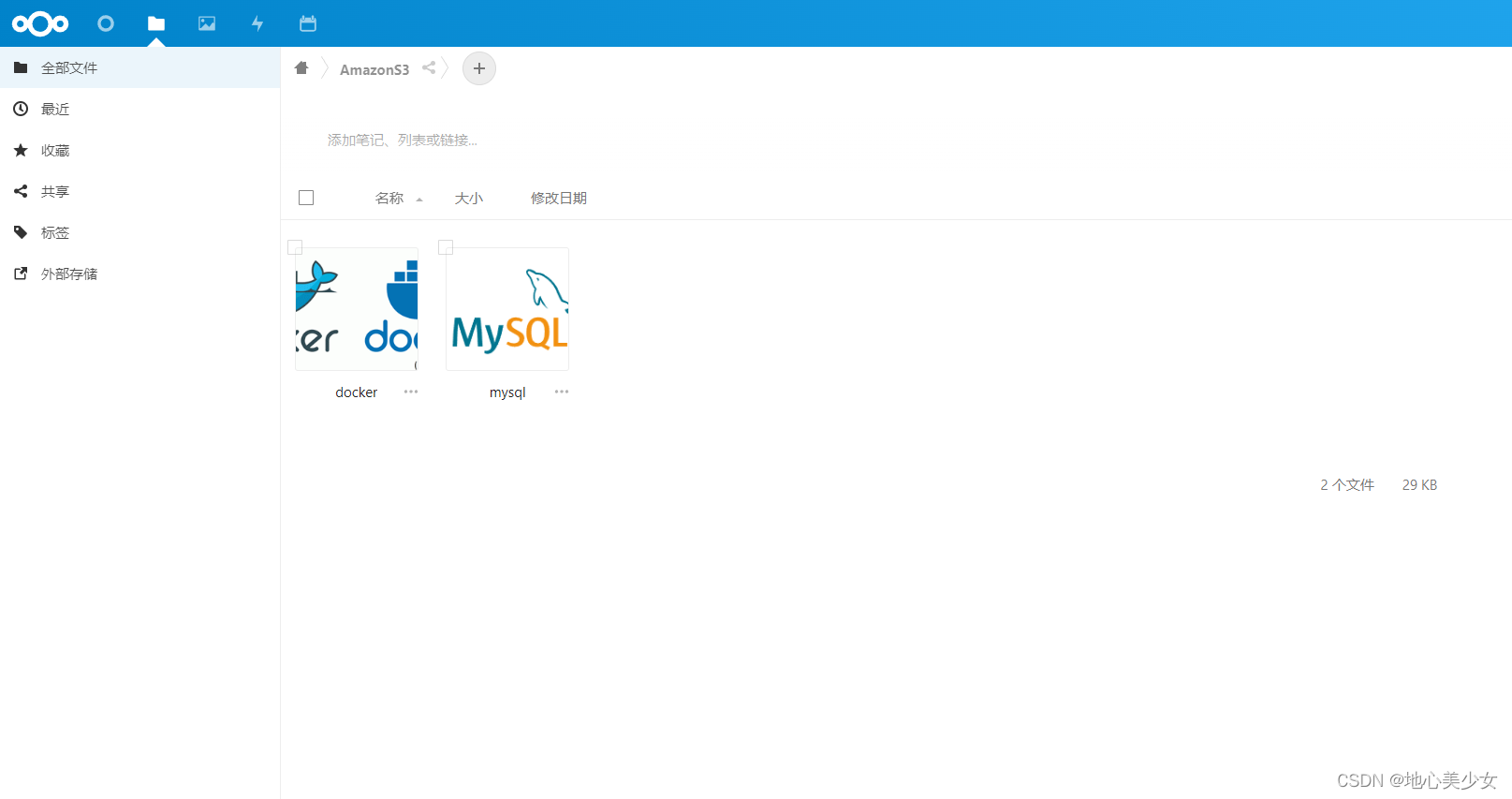The width and height of the screenshot is (1512, 799).
Task: Open mysql file more-actions menu
Action: pos(562,392)
